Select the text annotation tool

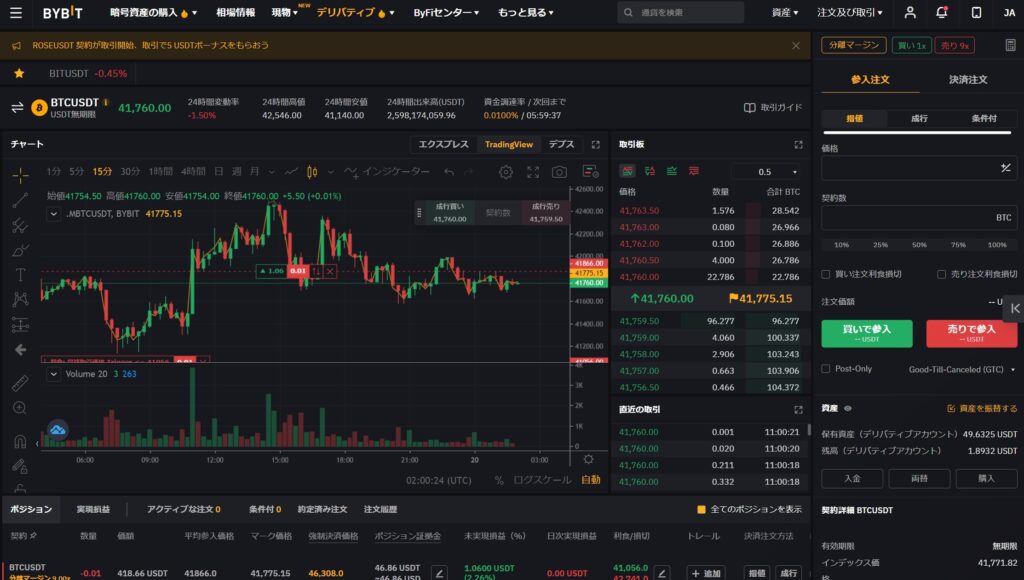pyautogui.click(x=20, y=275)
